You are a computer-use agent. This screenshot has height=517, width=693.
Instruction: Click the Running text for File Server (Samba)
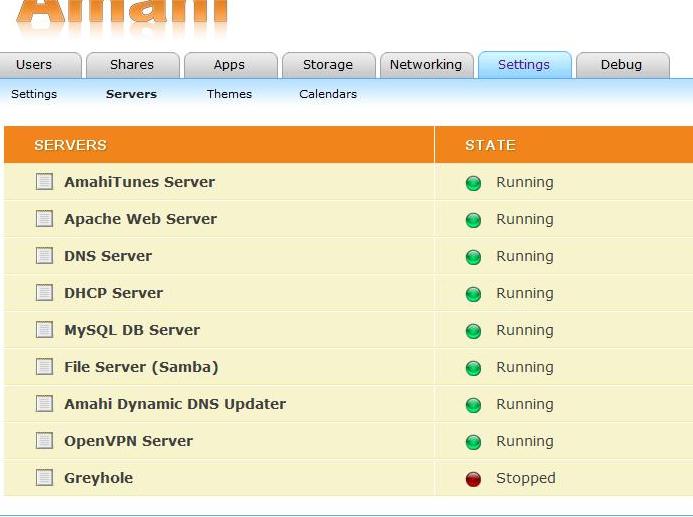click(x=525, y=368)
